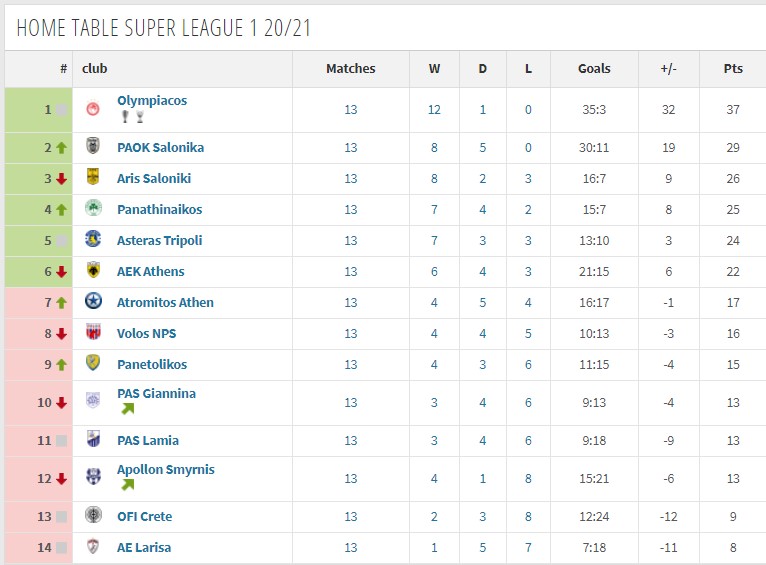Click the PAOK Salonika crest icon

click(x=93, y=146)
